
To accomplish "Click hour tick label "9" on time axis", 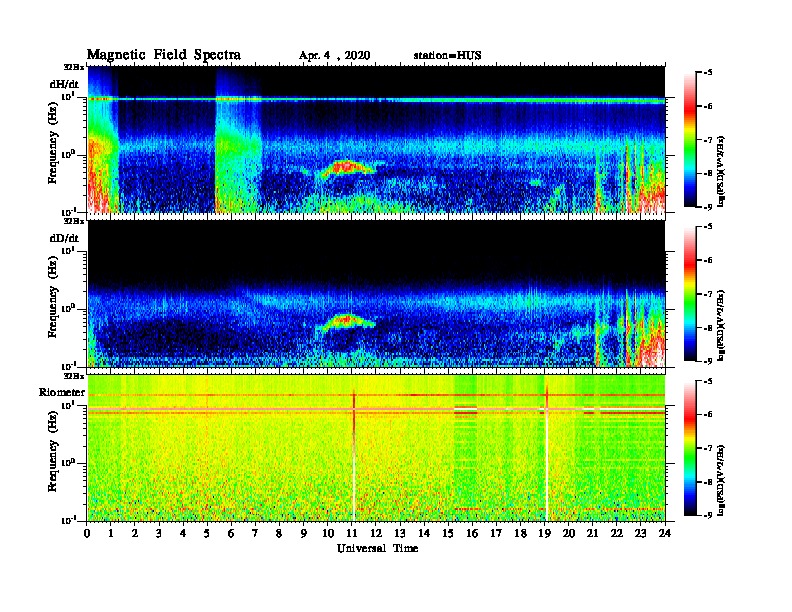I will pyautogui.click(x=304, y=533).
